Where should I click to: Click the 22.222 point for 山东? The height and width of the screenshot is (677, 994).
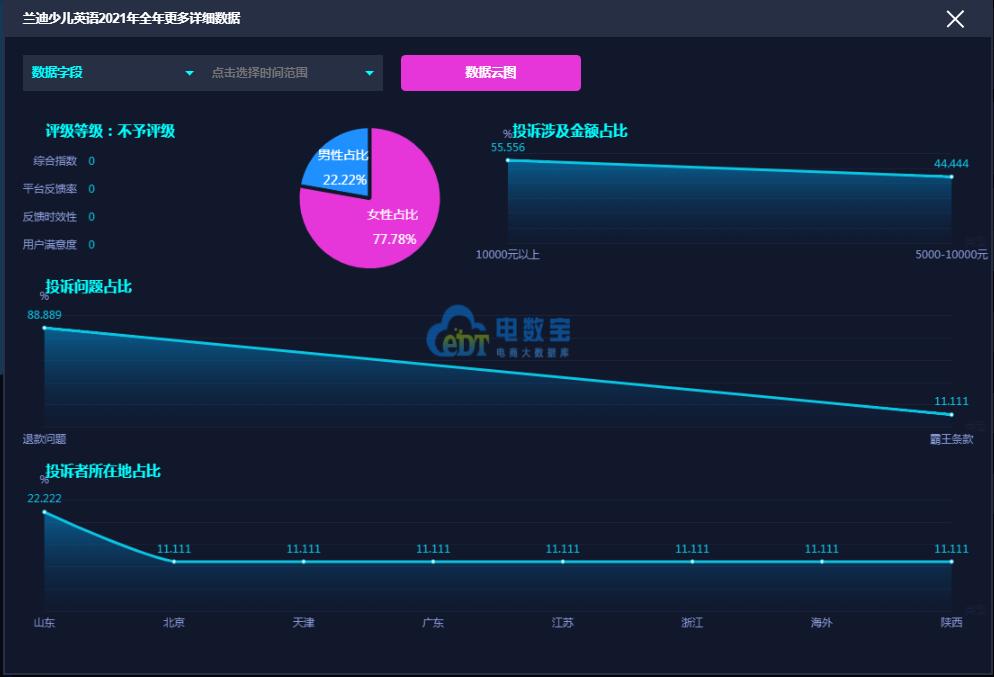pos(44,512)
